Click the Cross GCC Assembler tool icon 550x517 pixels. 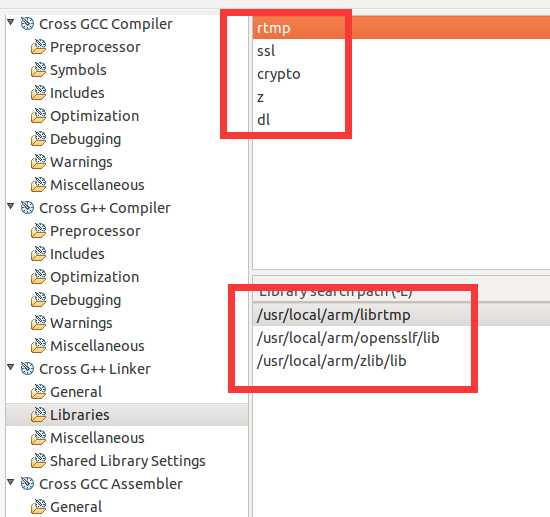tap(27, 484)
